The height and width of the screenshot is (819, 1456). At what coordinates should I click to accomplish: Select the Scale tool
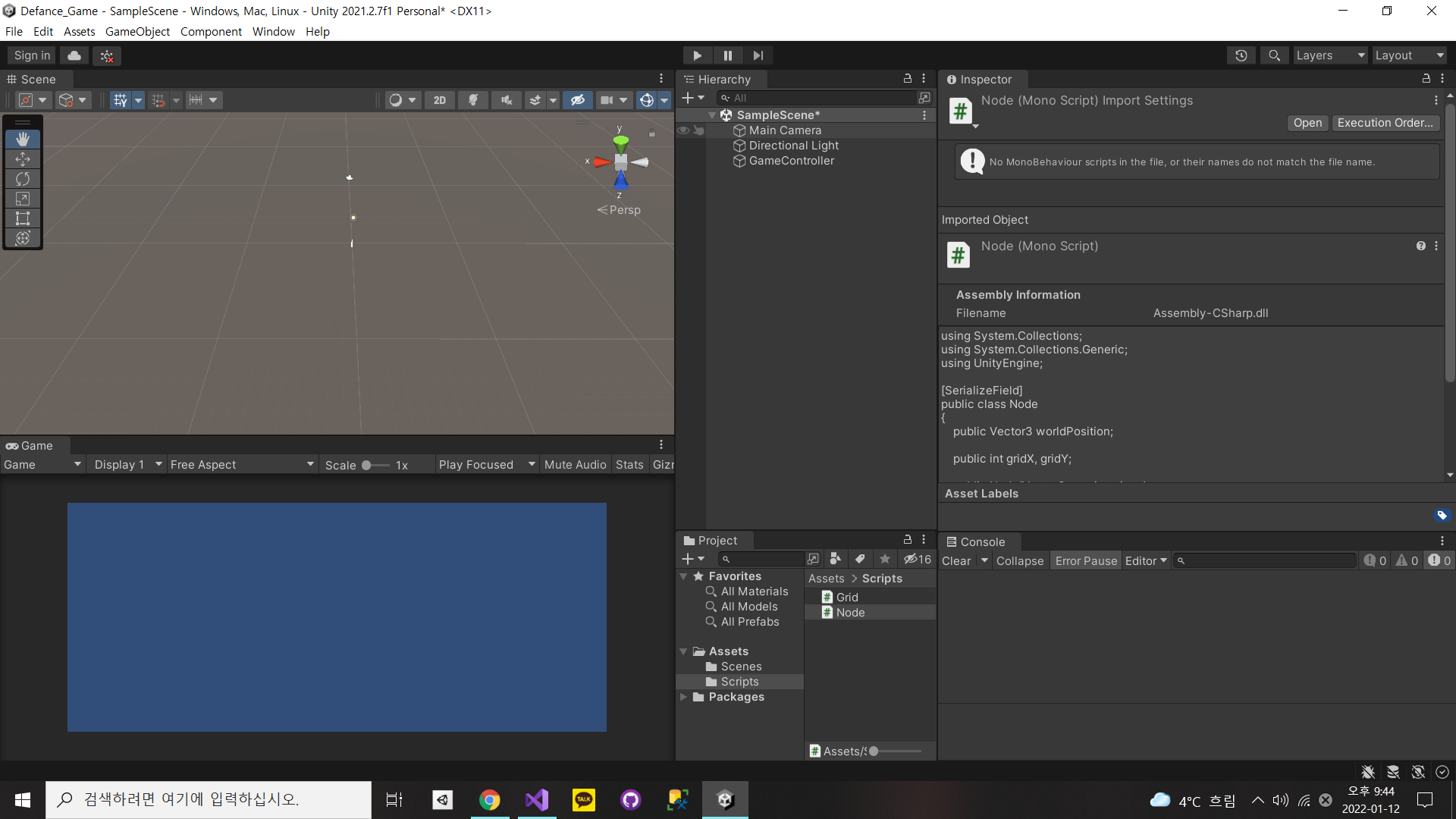tap(23, 199)
